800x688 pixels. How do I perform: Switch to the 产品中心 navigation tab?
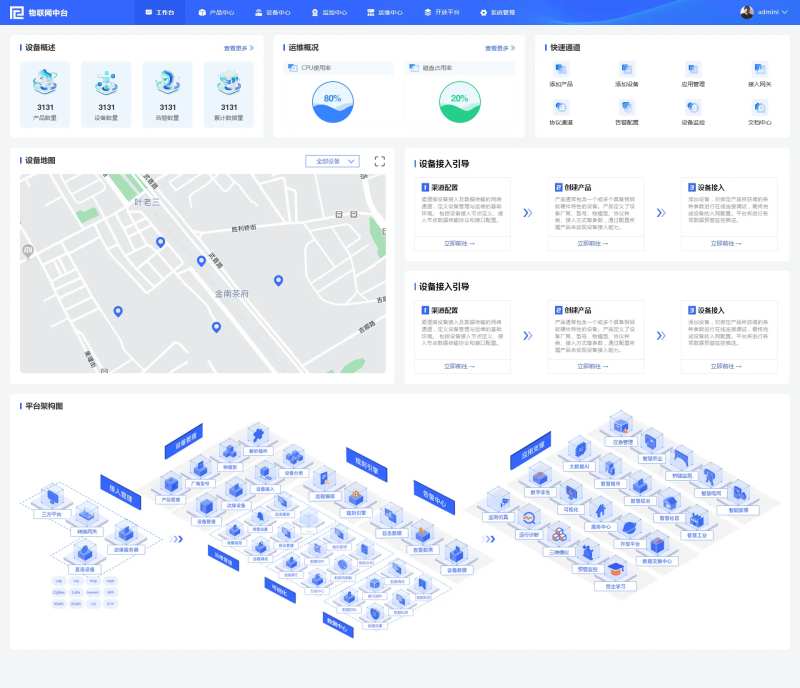pos(216,13)
